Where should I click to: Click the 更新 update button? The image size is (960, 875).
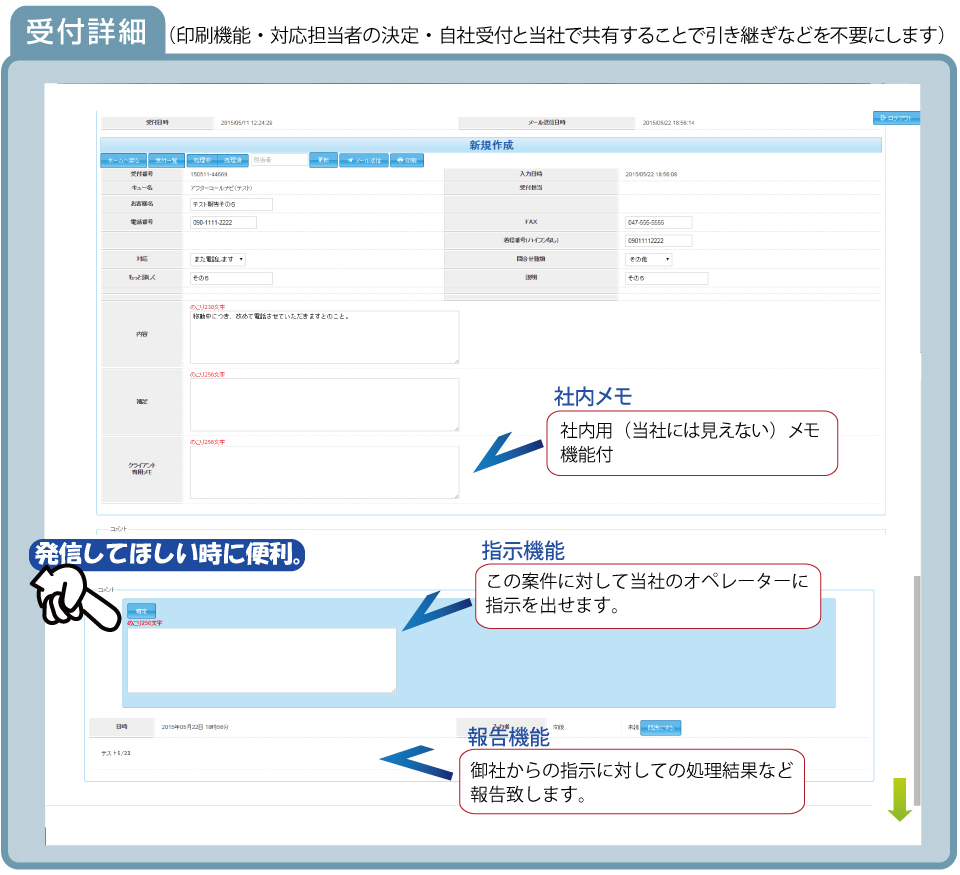tap(323, 160)
